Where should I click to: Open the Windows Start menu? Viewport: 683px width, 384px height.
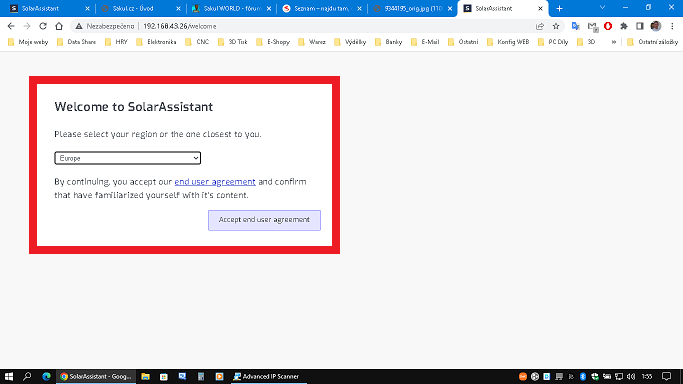pyautogui.click(x=9, y=376)
